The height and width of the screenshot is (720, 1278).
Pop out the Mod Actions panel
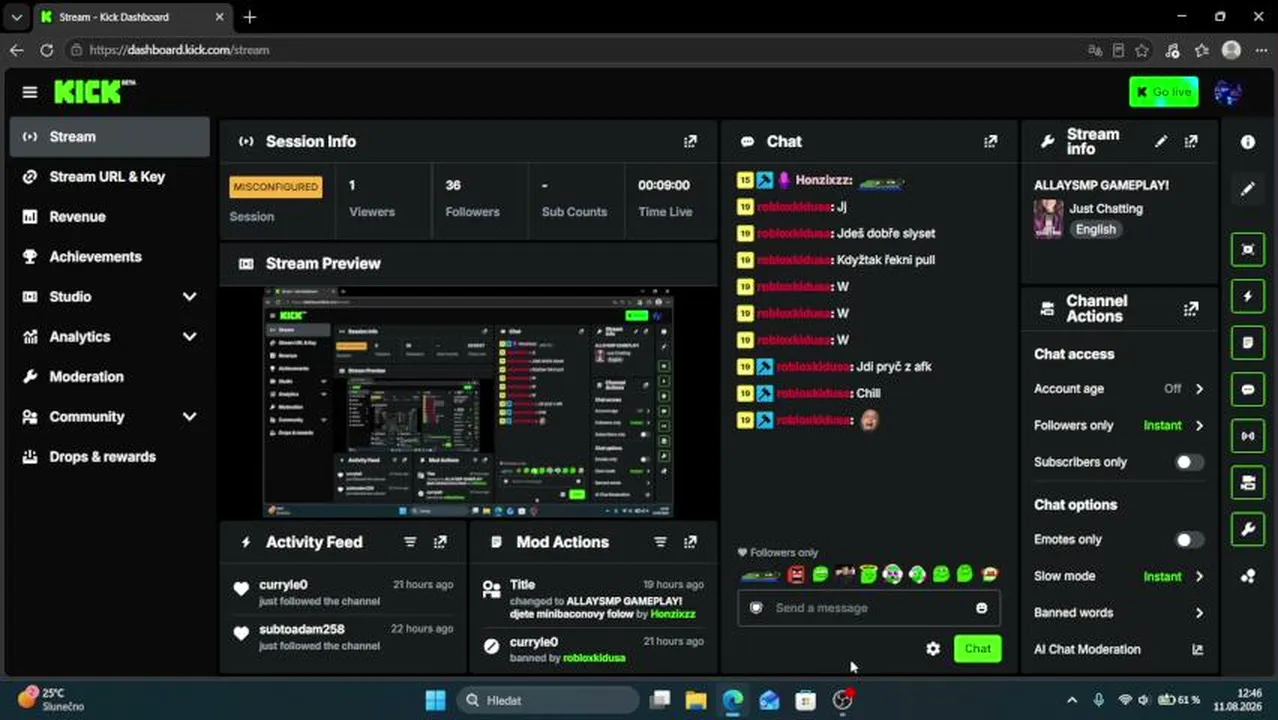coord(690,542)
